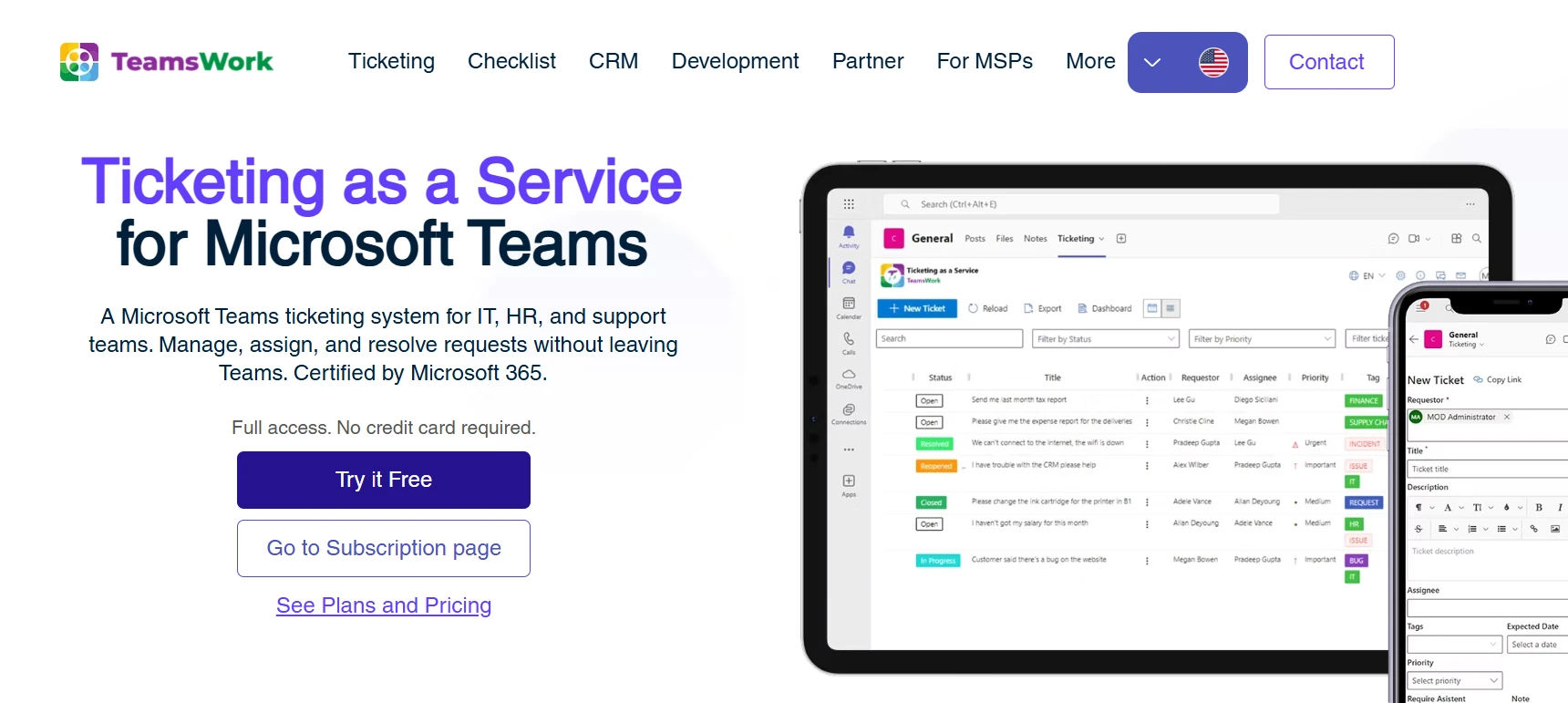The height and width of the screenshot is (703, 1568).
Task: Open the Activity bell icon in Teams sidebar
Action: (849, 235)
